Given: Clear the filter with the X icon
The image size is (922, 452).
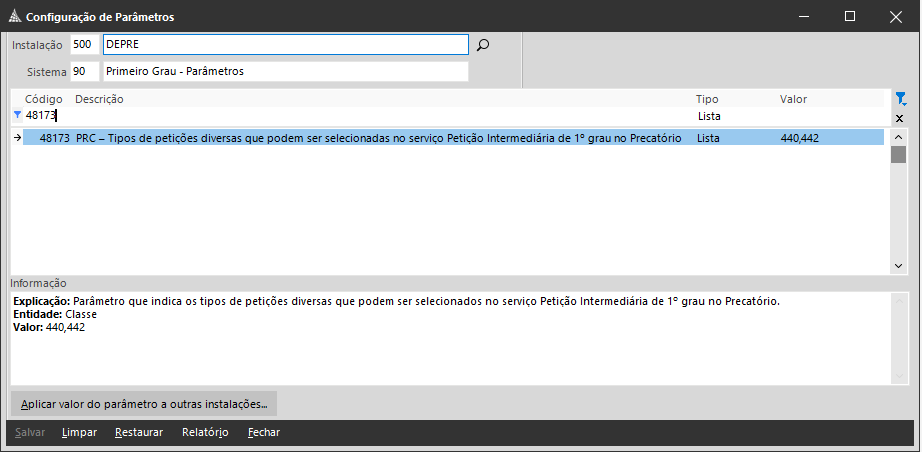Looking at the screenshot, I should click(x=899, y=118).
